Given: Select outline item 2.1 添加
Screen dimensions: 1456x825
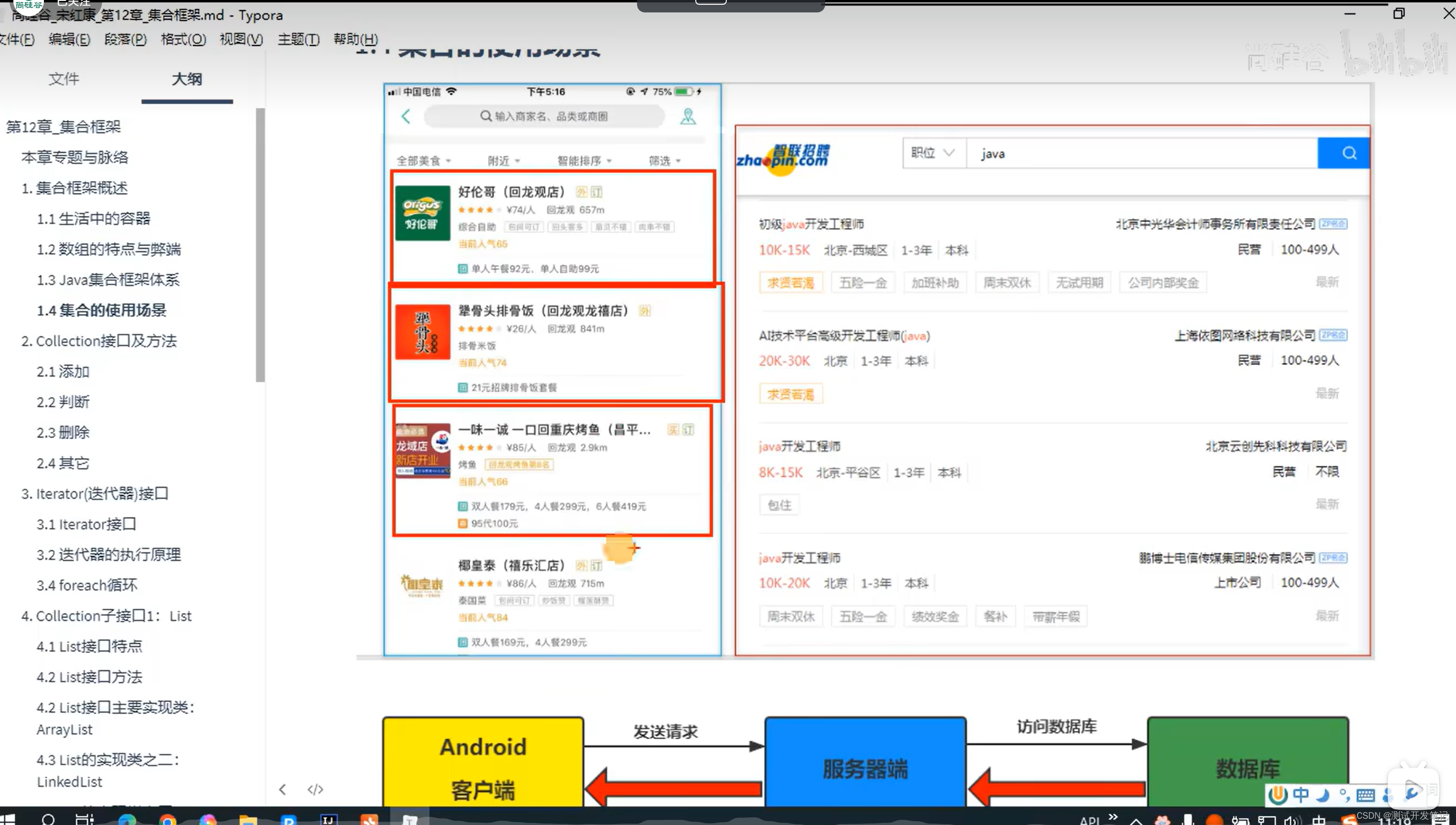Looking at the screenshot, I should 63,372.
